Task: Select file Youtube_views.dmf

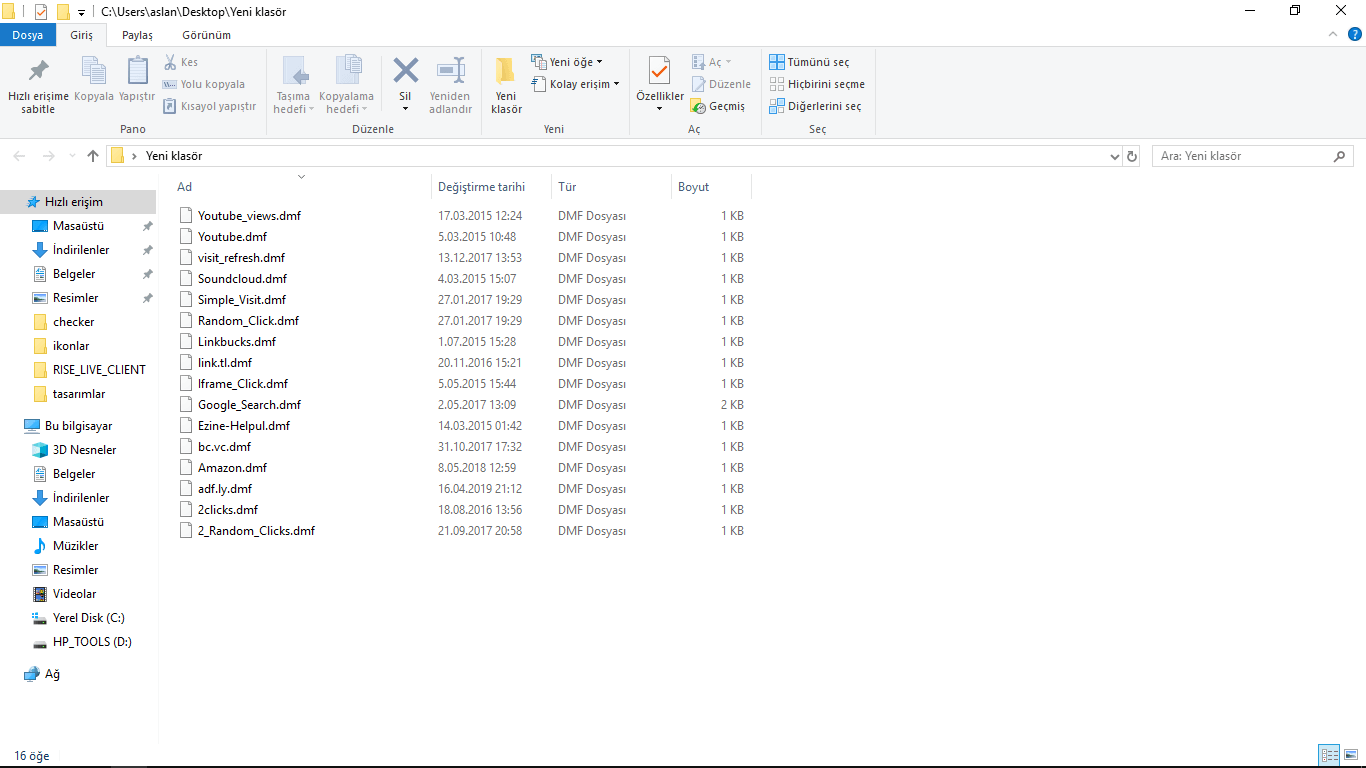Action: coord(249,215)
